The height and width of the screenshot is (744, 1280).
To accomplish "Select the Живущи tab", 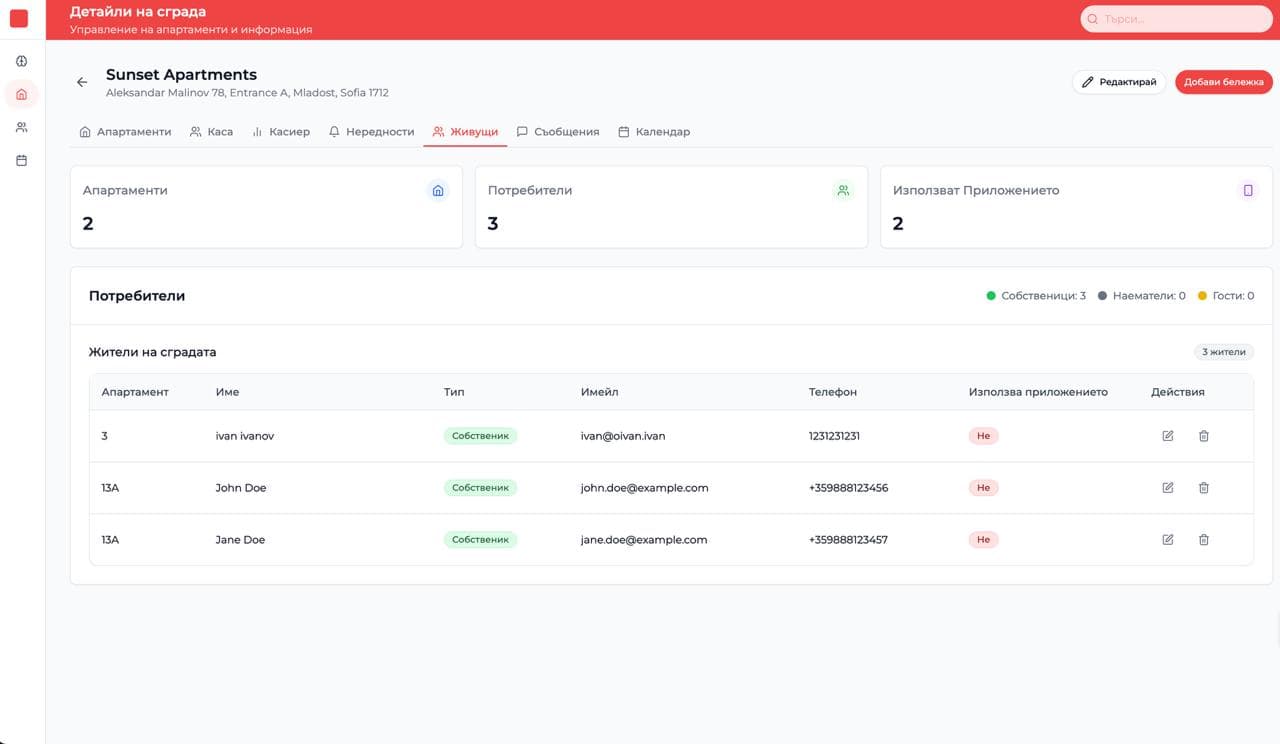I will pos(465,132).
